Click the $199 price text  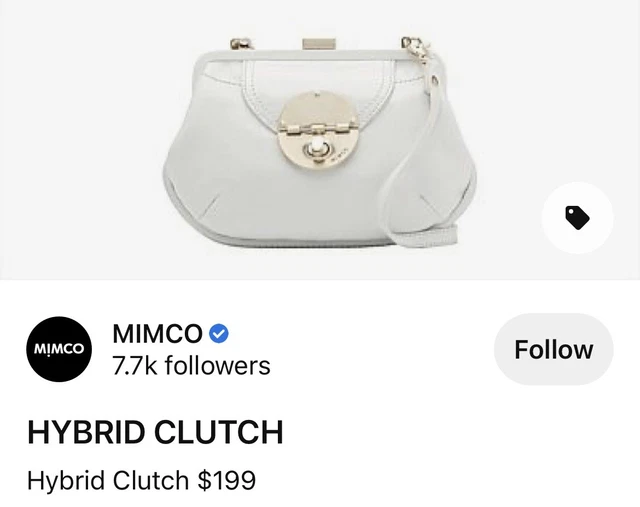[x=227, y=480]
